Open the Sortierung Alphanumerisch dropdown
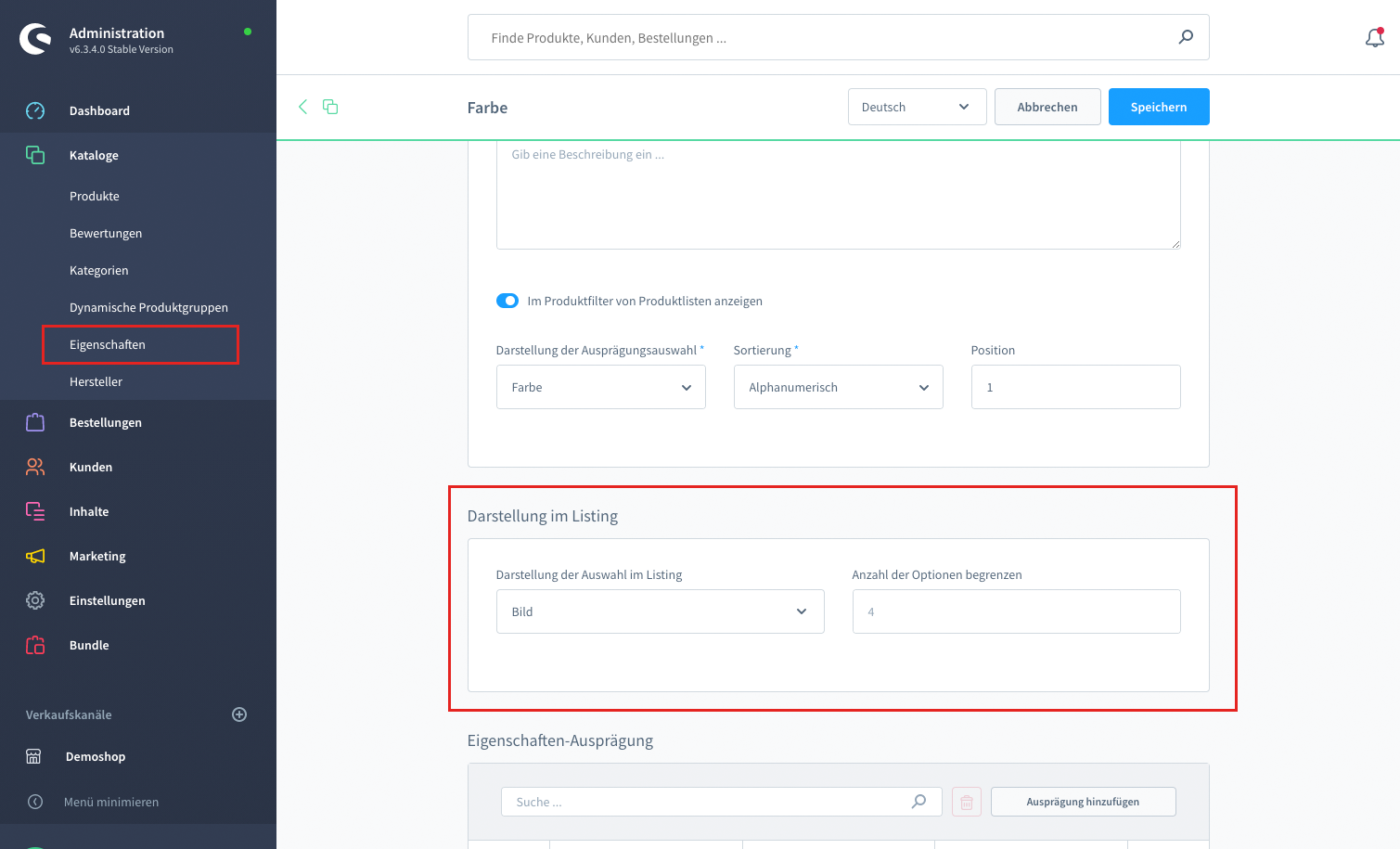 [839, 387]
